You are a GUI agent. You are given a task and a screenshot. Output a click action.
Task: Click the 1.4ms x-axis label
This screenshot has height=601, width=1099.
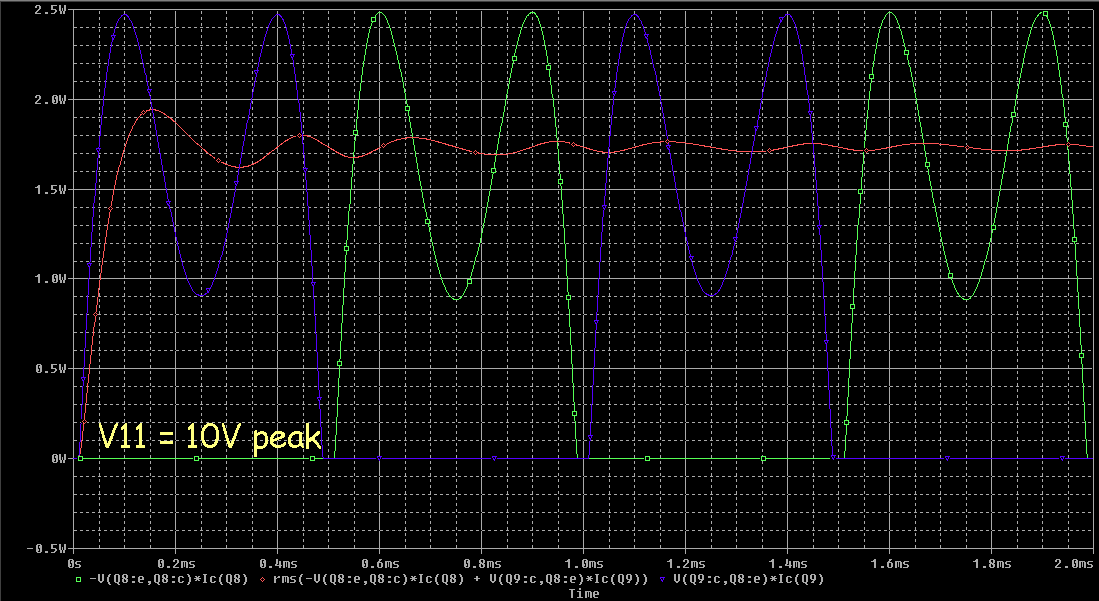click(788, 564)
